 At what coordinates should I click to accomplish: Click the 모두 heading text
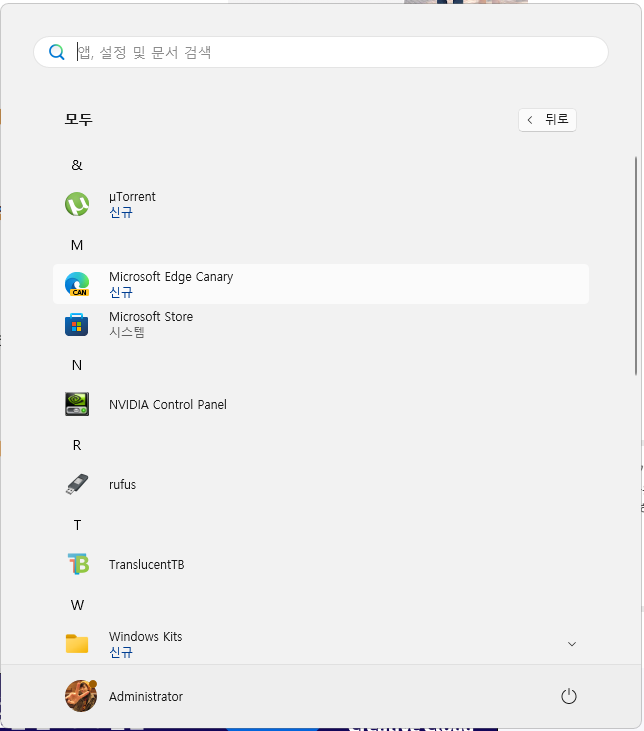coord(78,119)
